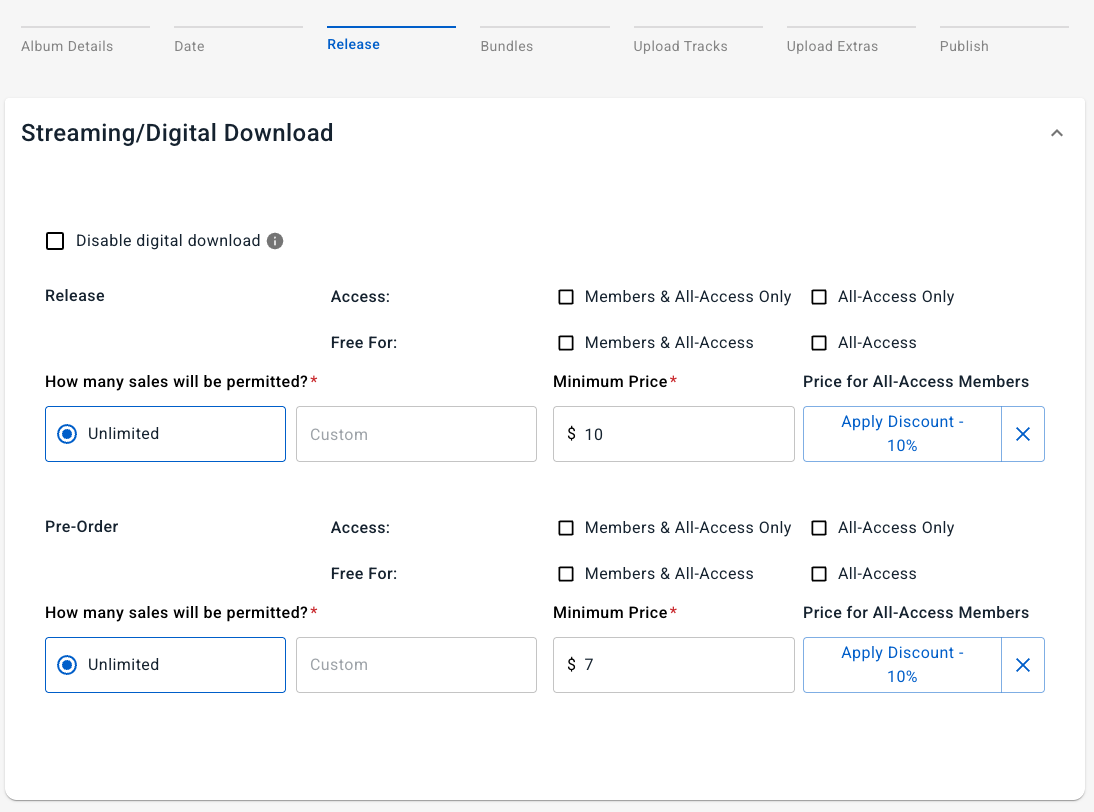Image resolution: width=1094 pixels, height=812 pixels.
Task: Jump to the Upload Tracks step
Action: pos(680,46)
